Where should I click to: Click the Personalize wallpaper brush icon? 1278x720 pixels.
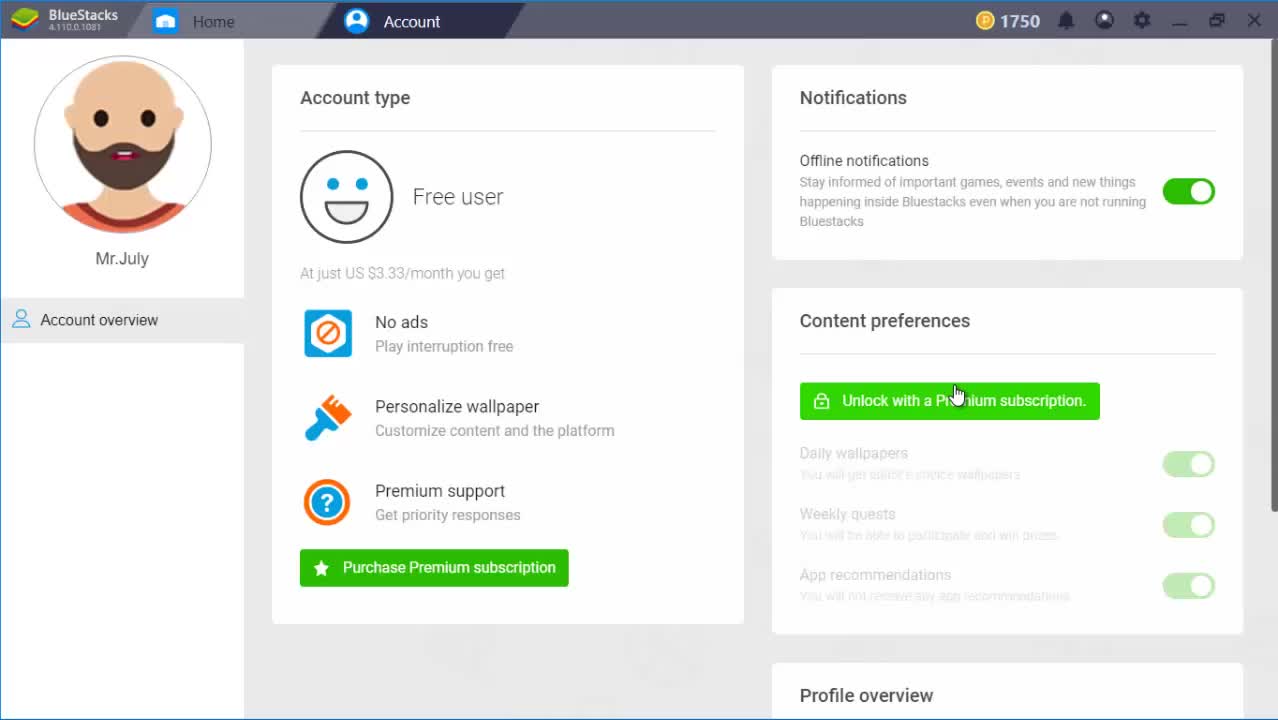328,418
